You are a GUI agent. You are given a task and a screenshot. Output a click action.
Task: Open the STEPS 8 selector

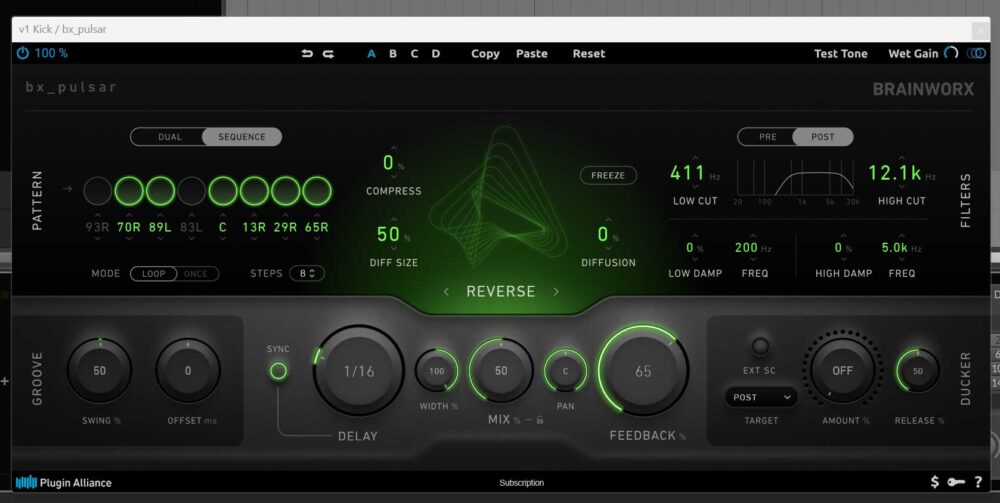coord(307,273)
